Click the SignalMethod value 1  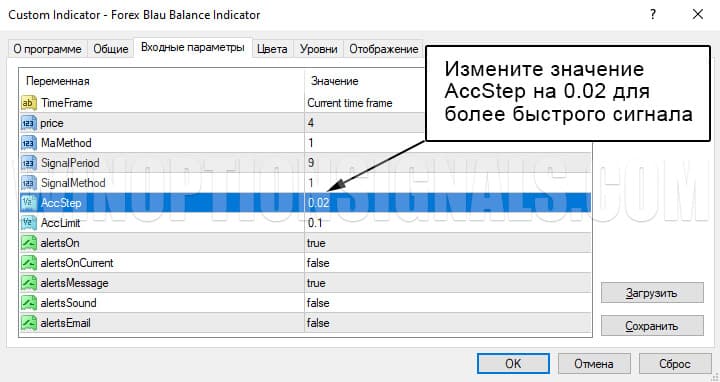pyautogui.click(x=311, y=183)
